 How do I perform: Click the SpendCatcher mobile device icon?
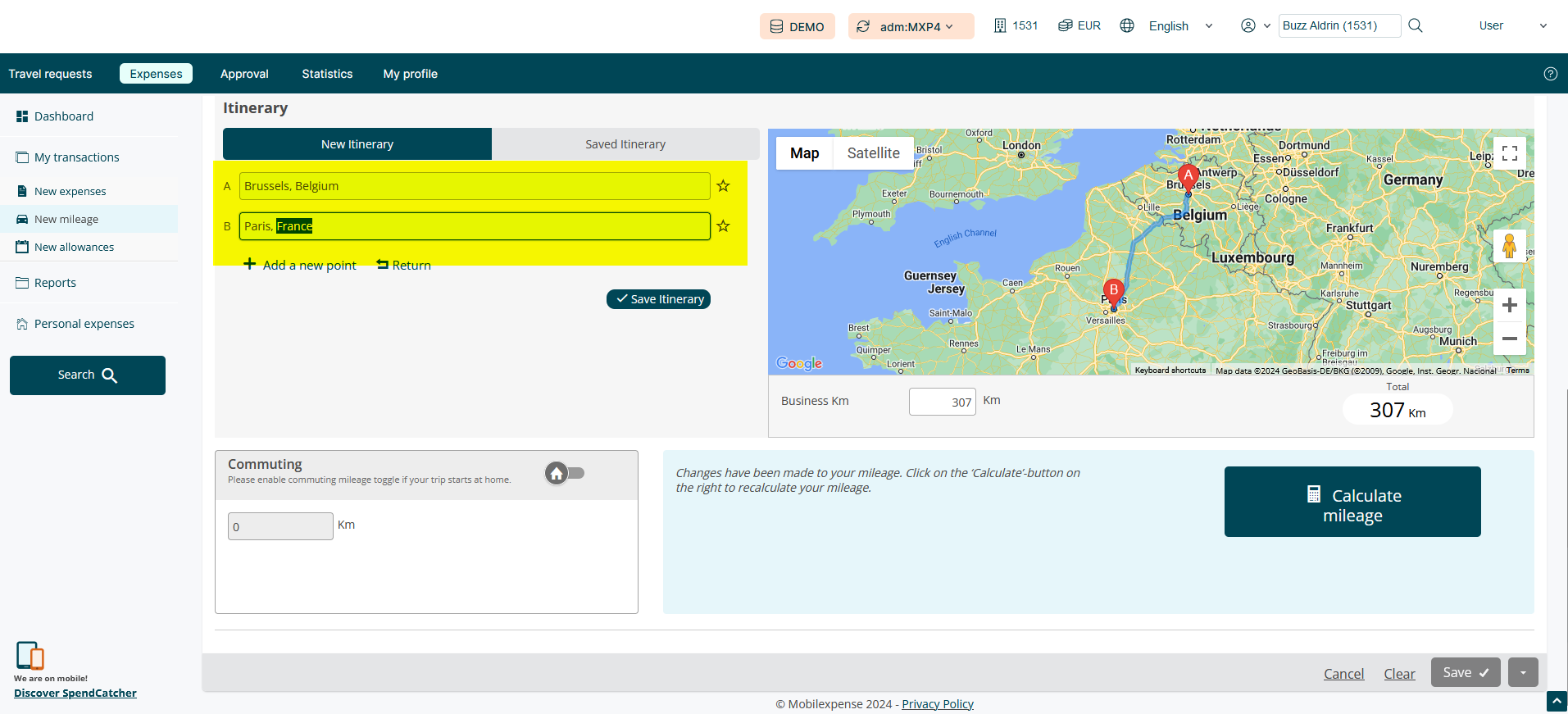[30, 656]
